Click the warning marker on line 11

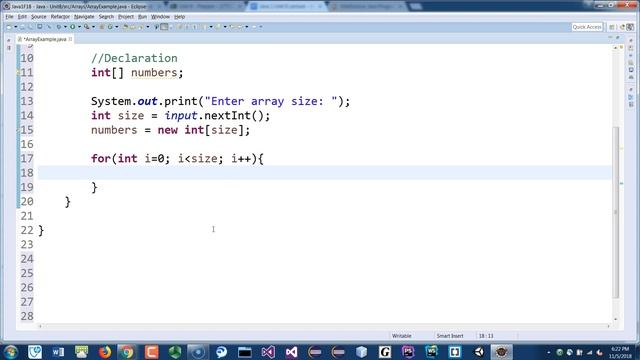tap(18, 73)
